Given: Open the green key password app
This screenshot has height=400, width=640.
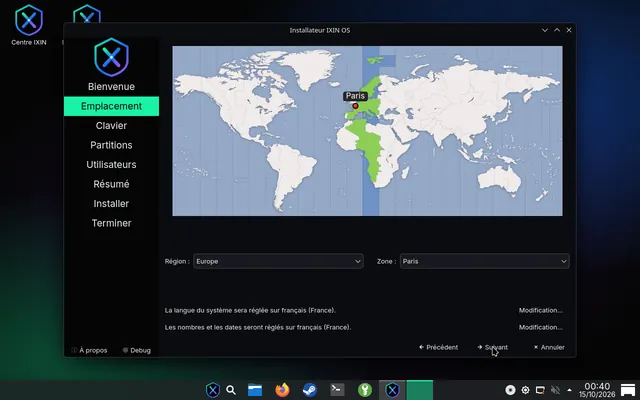Looking at the screenshot, I should [364, 390].
